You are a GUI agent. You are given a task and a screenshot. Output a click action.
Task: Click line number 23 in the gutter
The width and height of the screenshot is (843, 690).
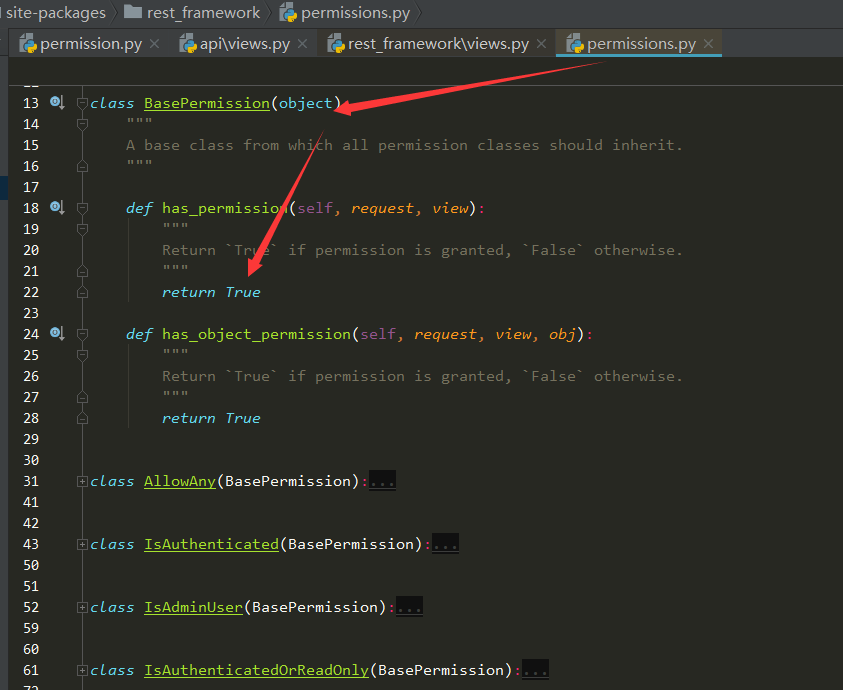tap(31, 313)
